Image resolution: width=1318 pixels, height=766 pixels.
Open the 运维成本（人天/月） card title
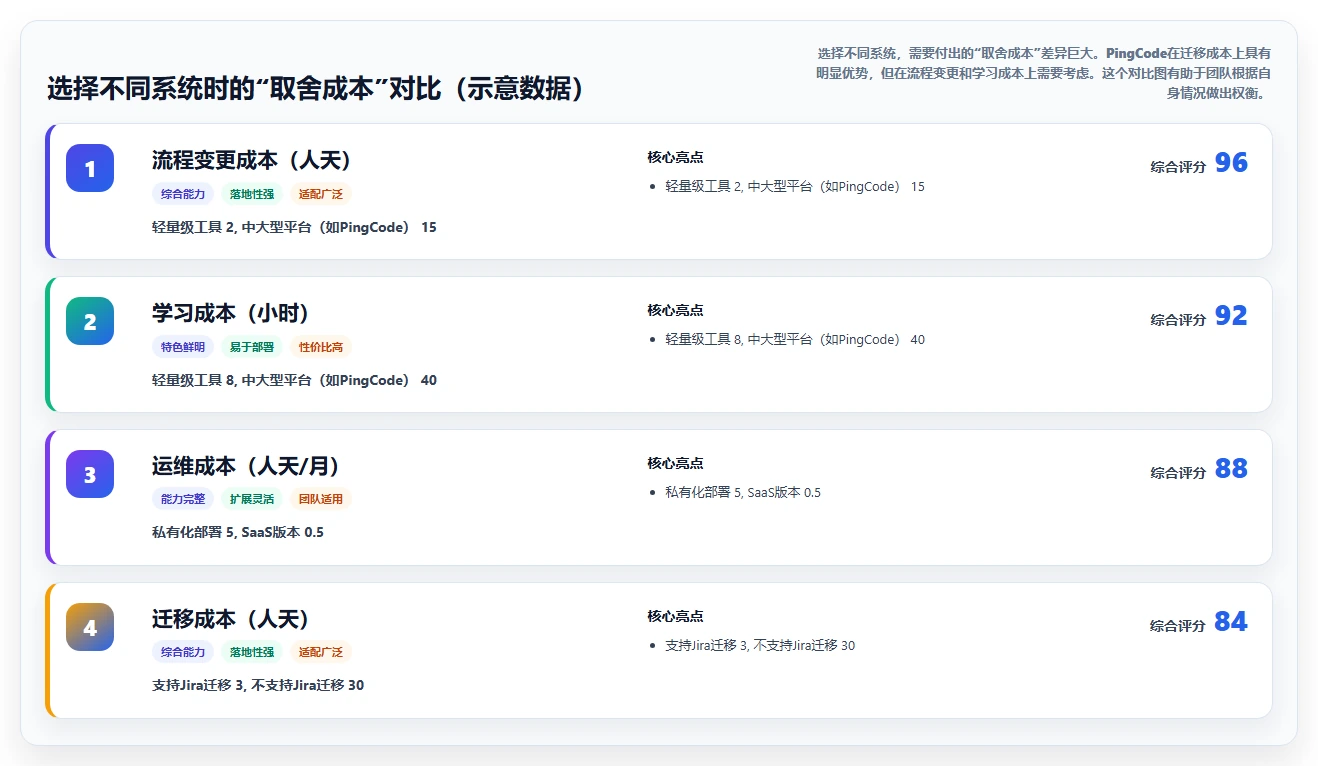pyautogui.click(x=246, y=466)
